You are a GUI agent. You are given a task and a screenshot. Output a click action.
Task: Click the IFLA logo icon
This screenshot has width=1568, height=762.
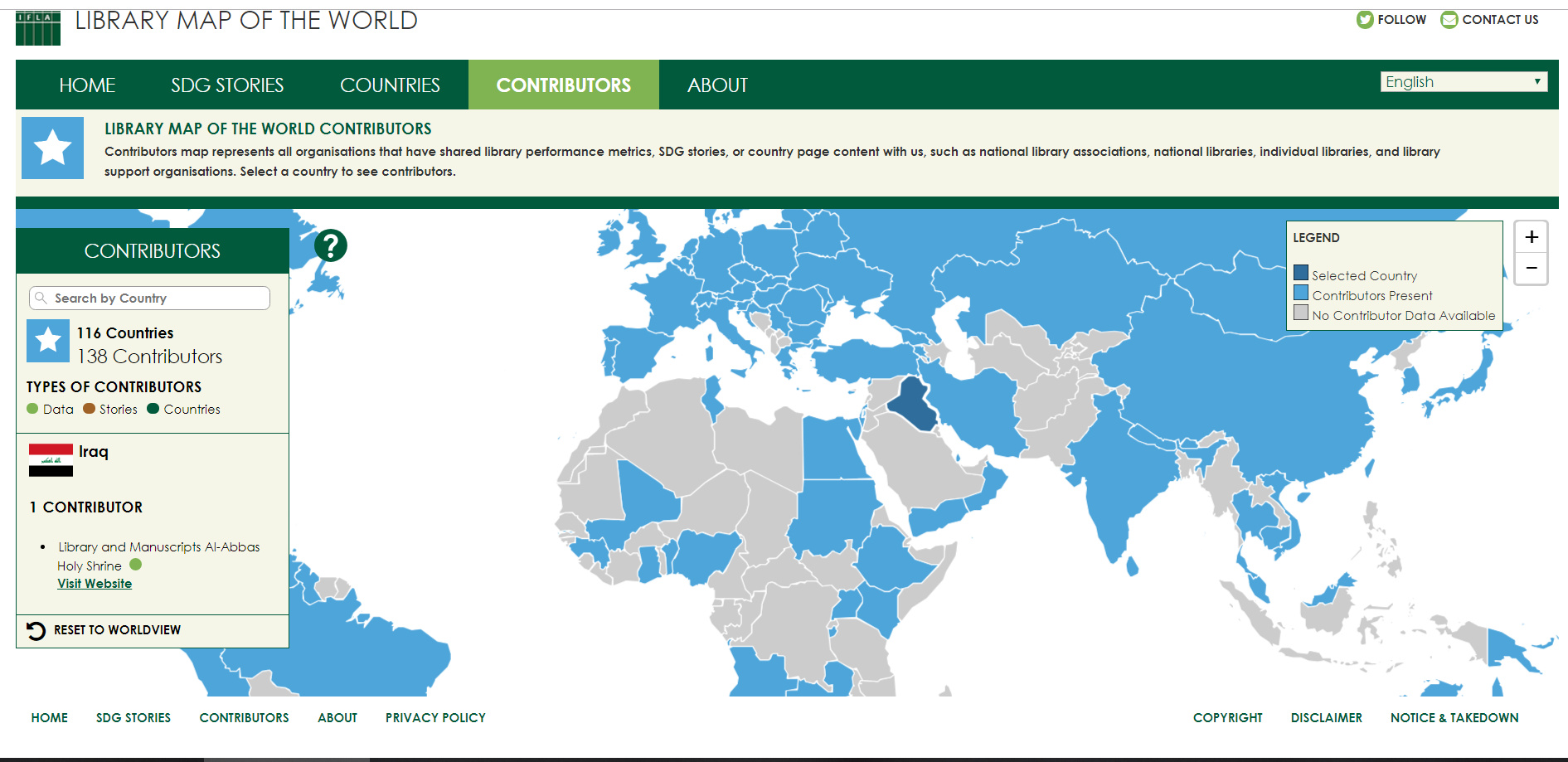(38, 27)
